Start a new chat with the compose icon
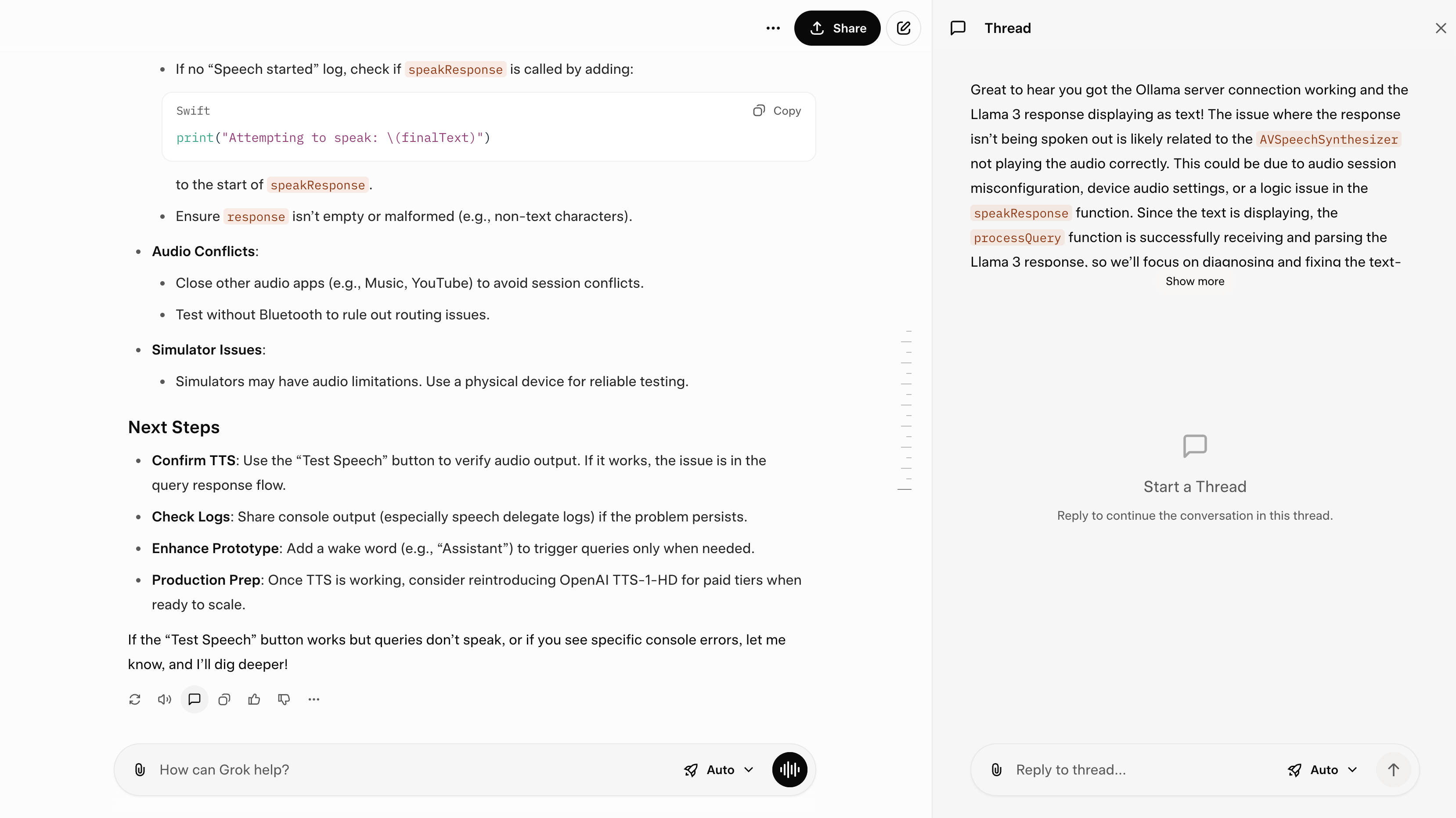 click(x=903, y=28)
